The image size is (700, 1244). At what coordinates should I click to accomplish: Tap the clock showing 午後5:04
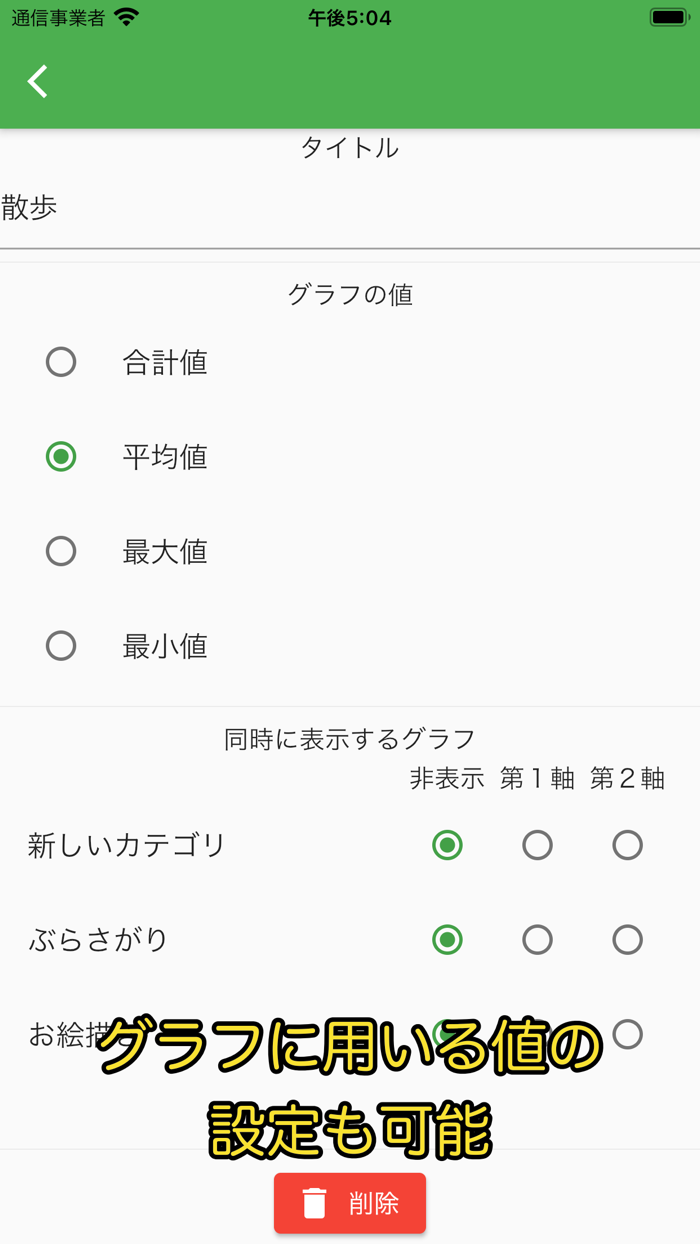tap(349, 16)
